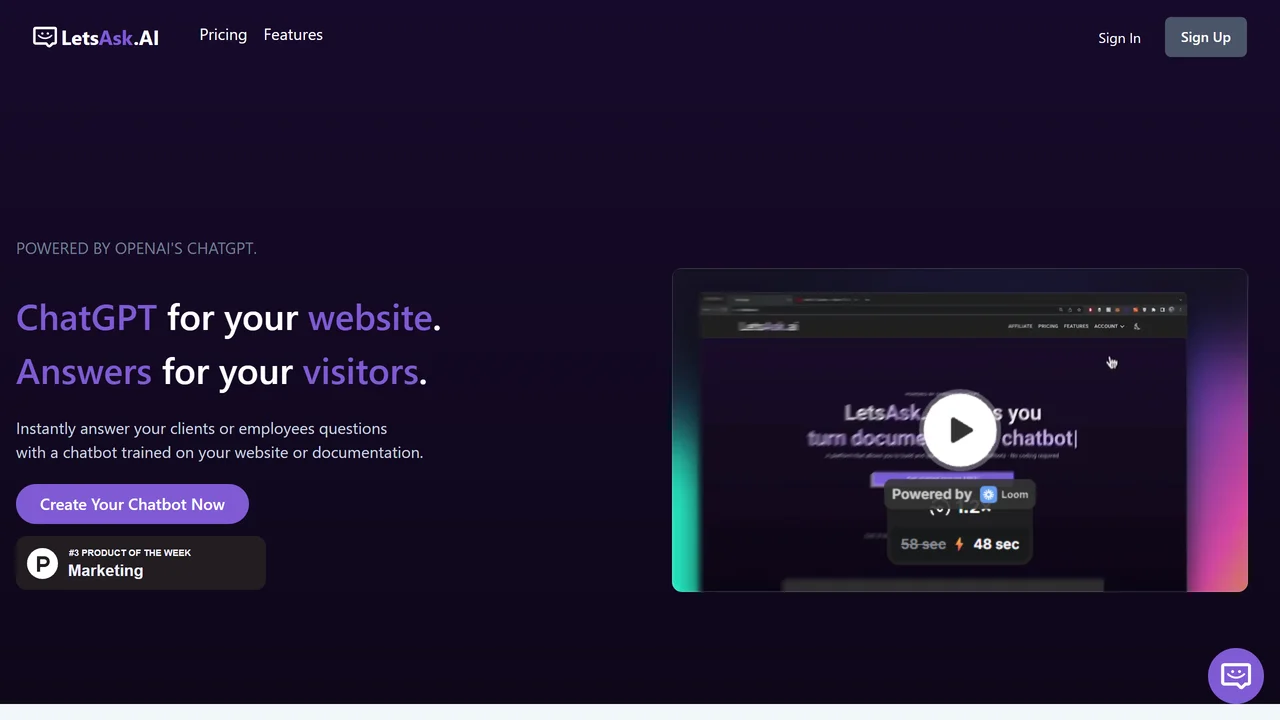The height and width of the screenshot is (720, 1280).
Task: Open the chat widget bubble icon
Action: 1236,676
